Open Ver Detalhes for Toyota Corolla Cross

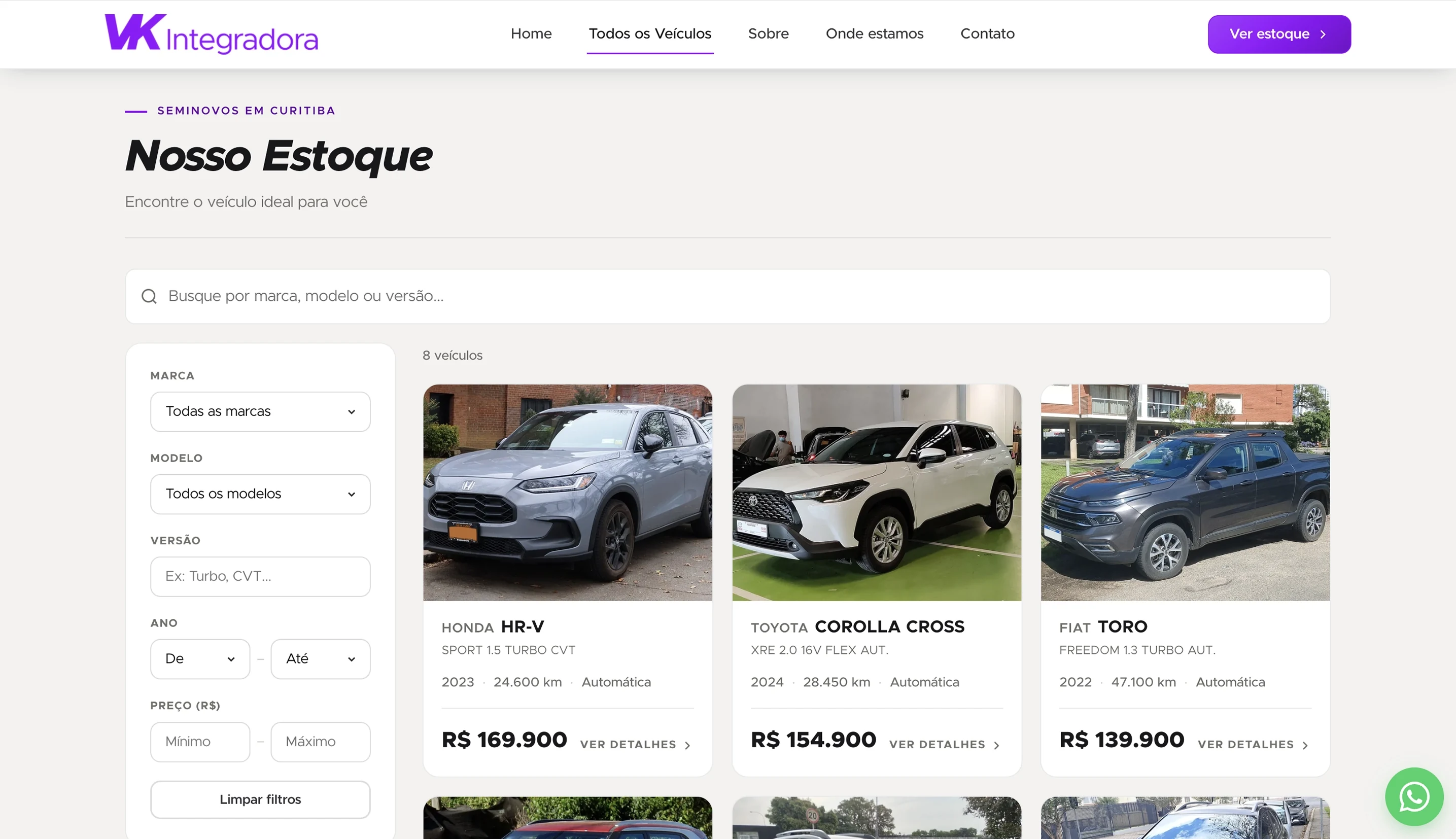(x=944, y=745)
